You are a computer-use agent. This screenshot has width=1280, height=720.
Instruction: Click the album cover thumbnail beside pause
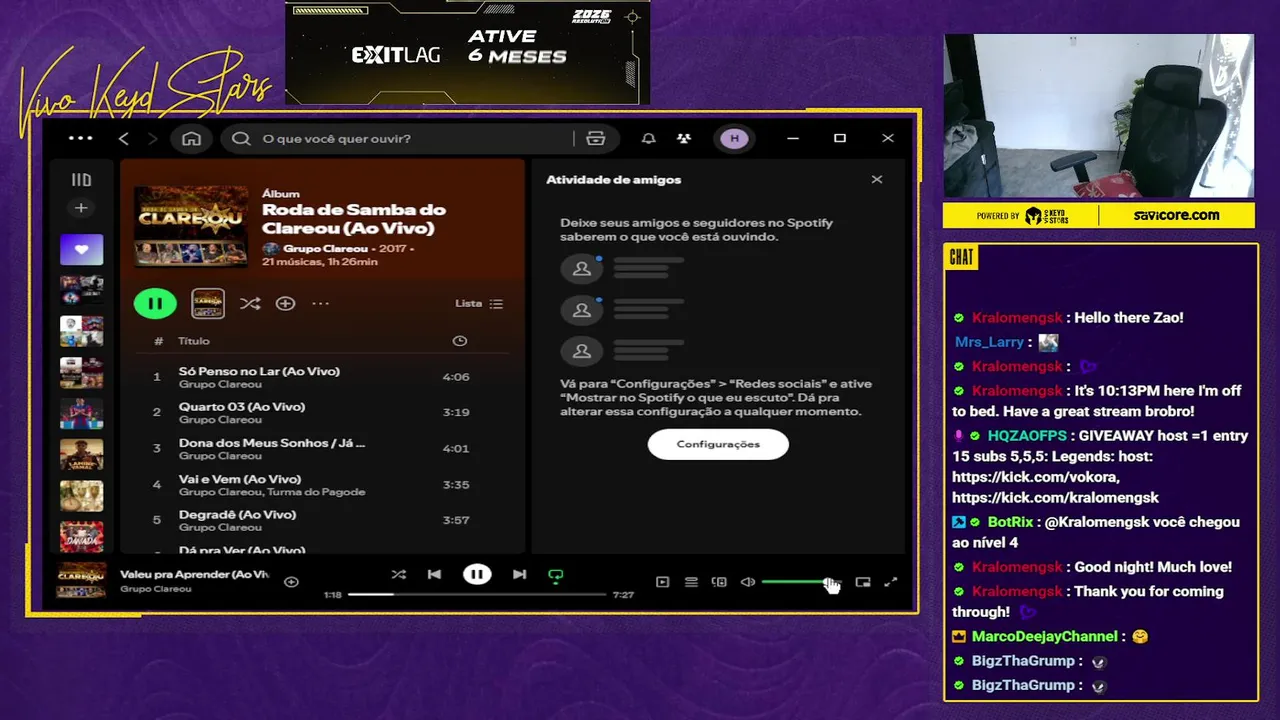coord(208,303)
